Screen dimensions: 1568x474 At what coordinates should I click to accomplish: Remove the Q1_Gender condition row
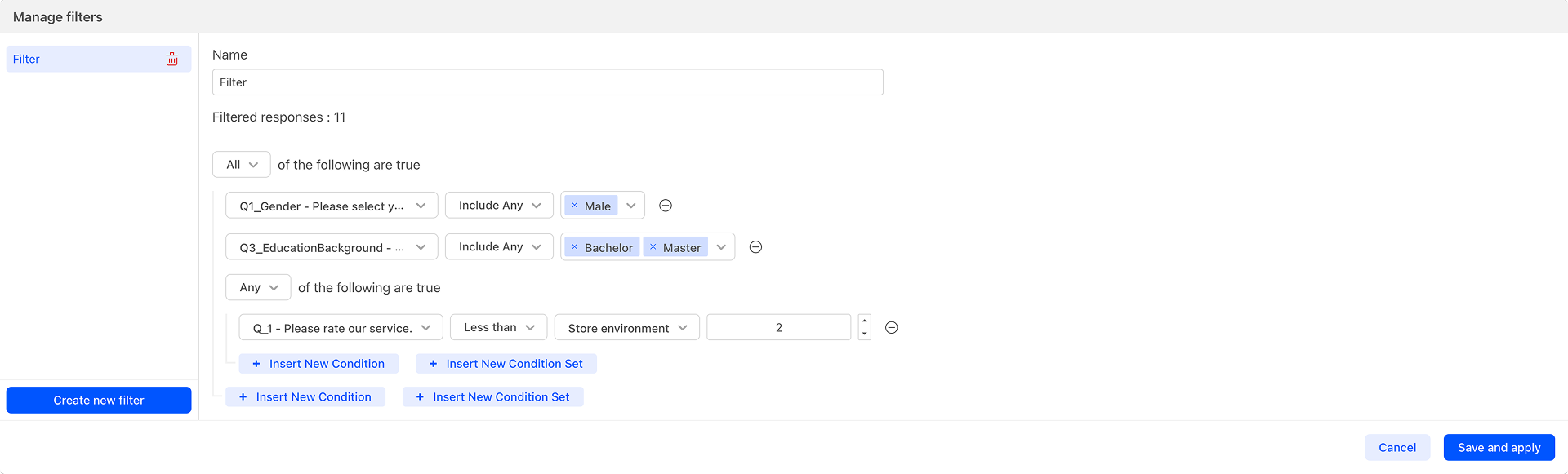pyautogui.click(x=666, y=206)
